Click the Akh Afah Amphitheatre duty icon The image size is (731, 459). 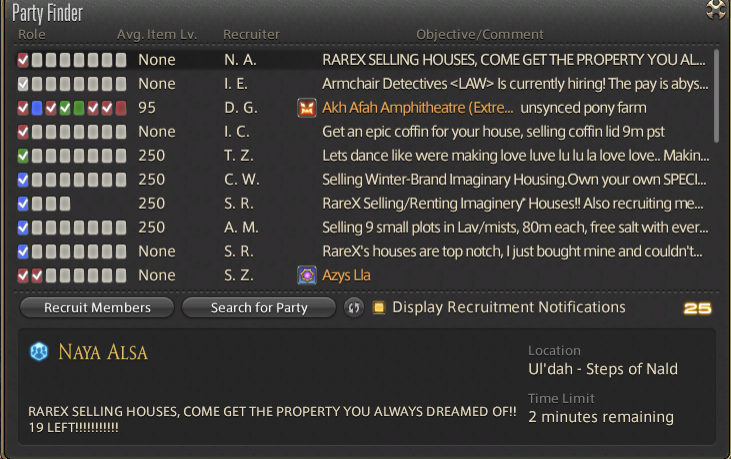[x=307, y=108]
